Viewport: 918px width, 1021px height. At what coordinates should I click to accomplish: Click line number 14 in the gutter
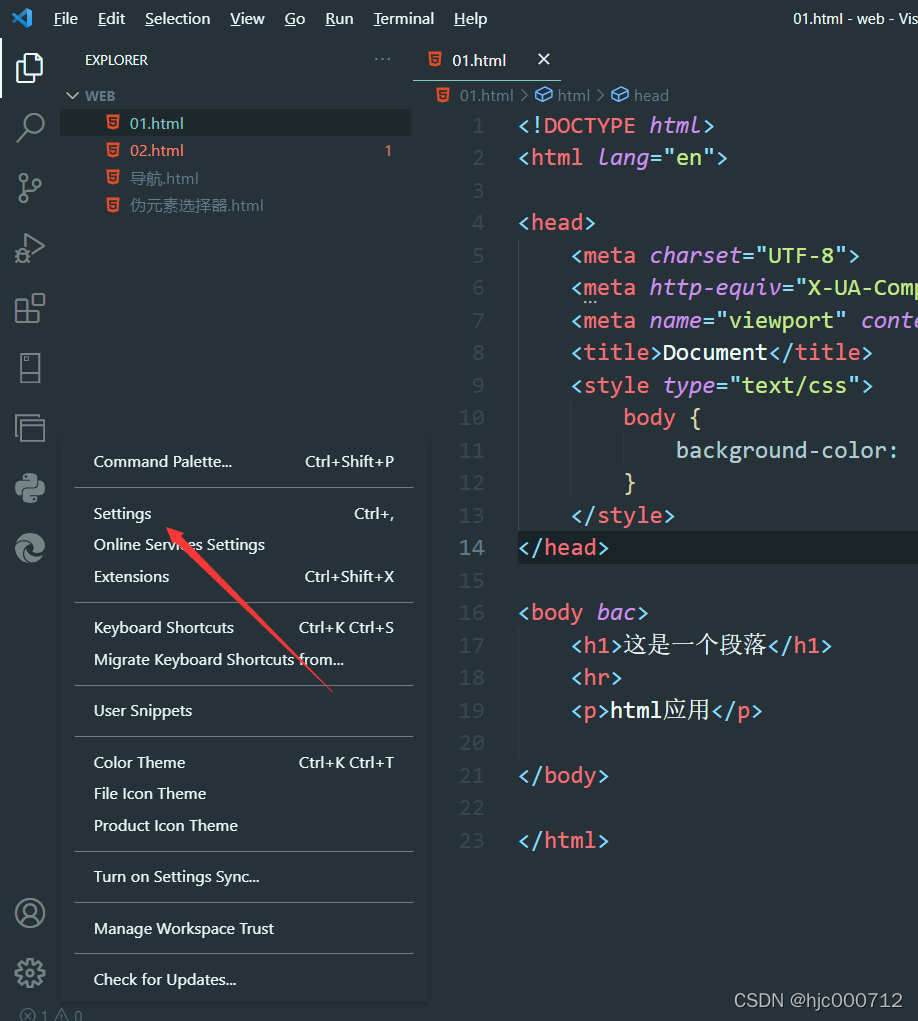coord(471,548)
